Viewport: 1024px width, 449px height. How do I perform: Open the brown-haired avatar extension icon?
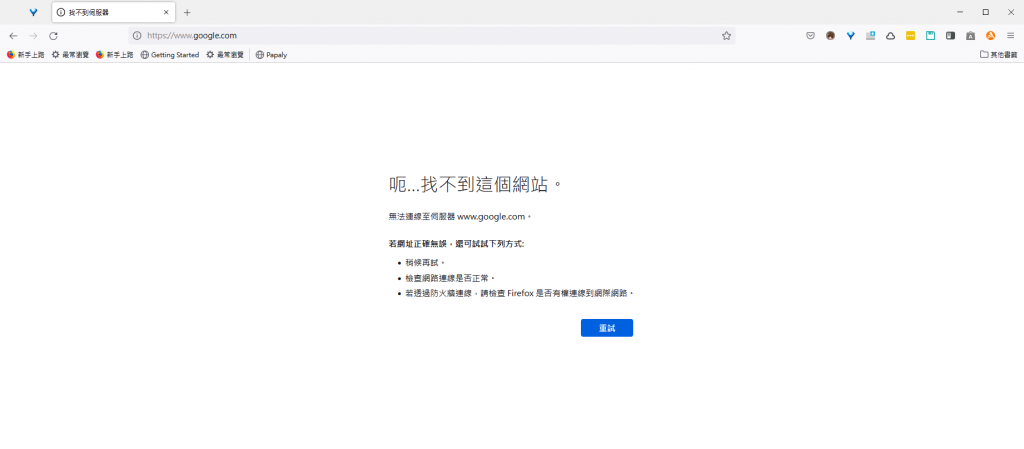pyautogui.click(x=830, y=36)
